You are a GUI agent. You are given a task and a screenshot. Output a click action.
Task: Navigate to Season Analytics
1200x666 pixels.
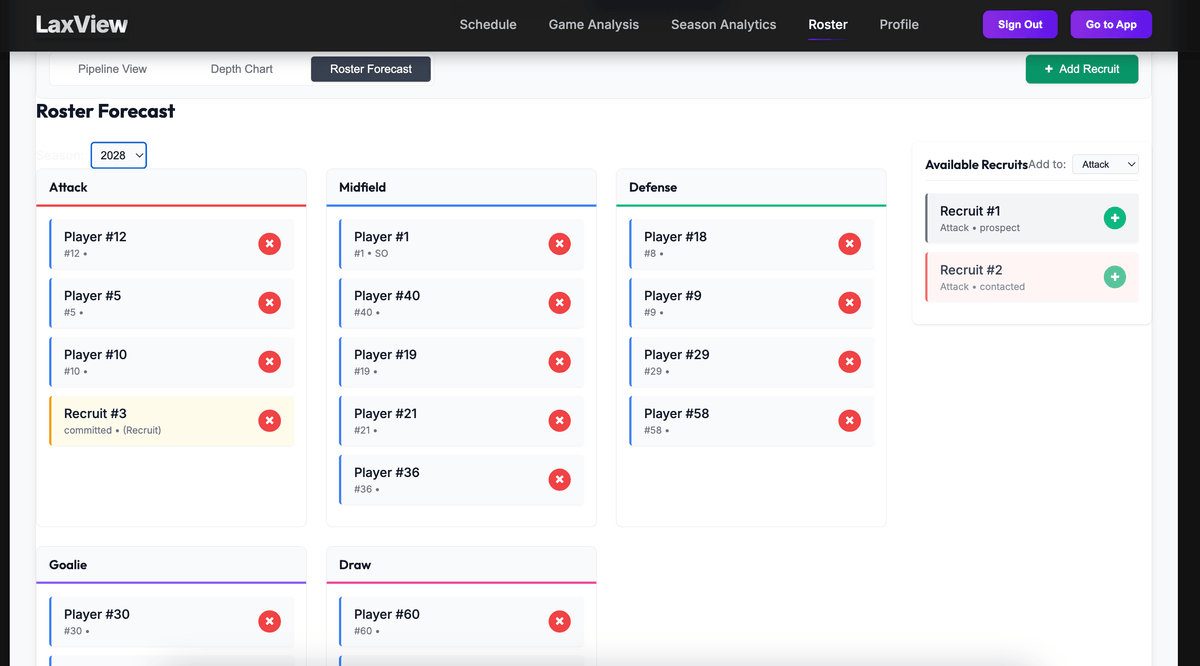(x=723, y=25)
